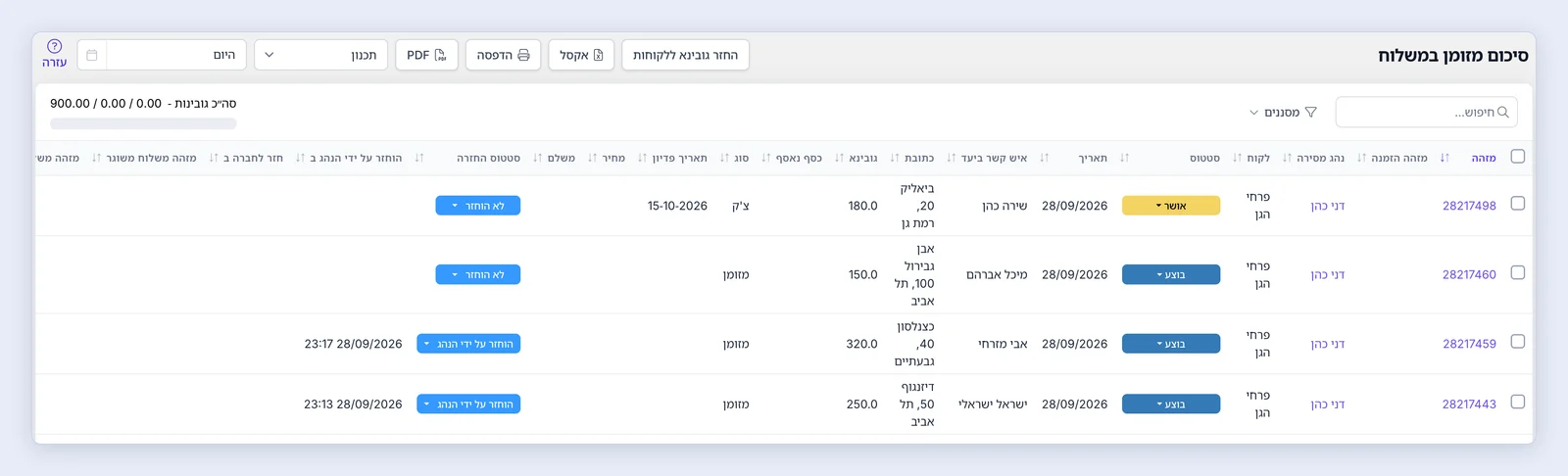Click the magnifier icon in the search box

pos(1503,113)
